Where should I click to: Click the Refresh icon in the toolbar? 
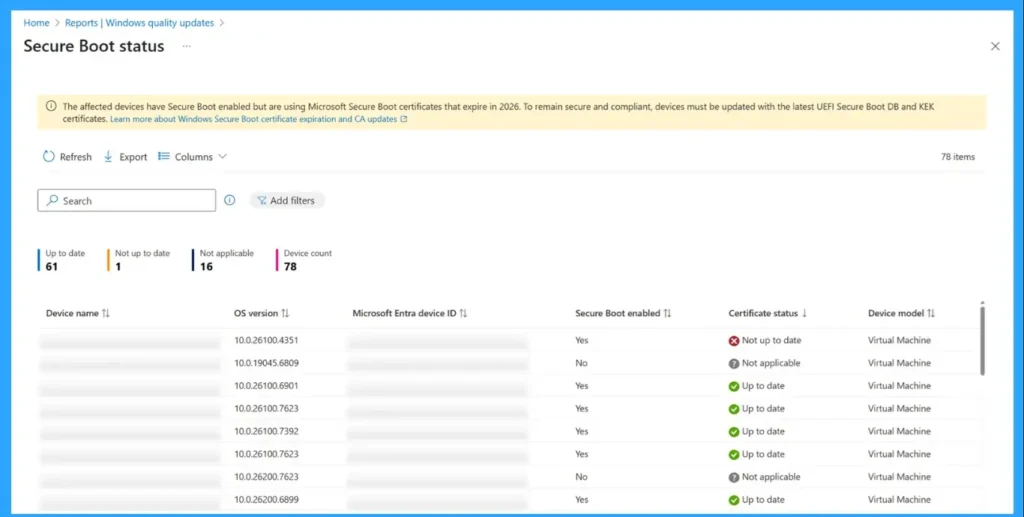click(48, 157)
